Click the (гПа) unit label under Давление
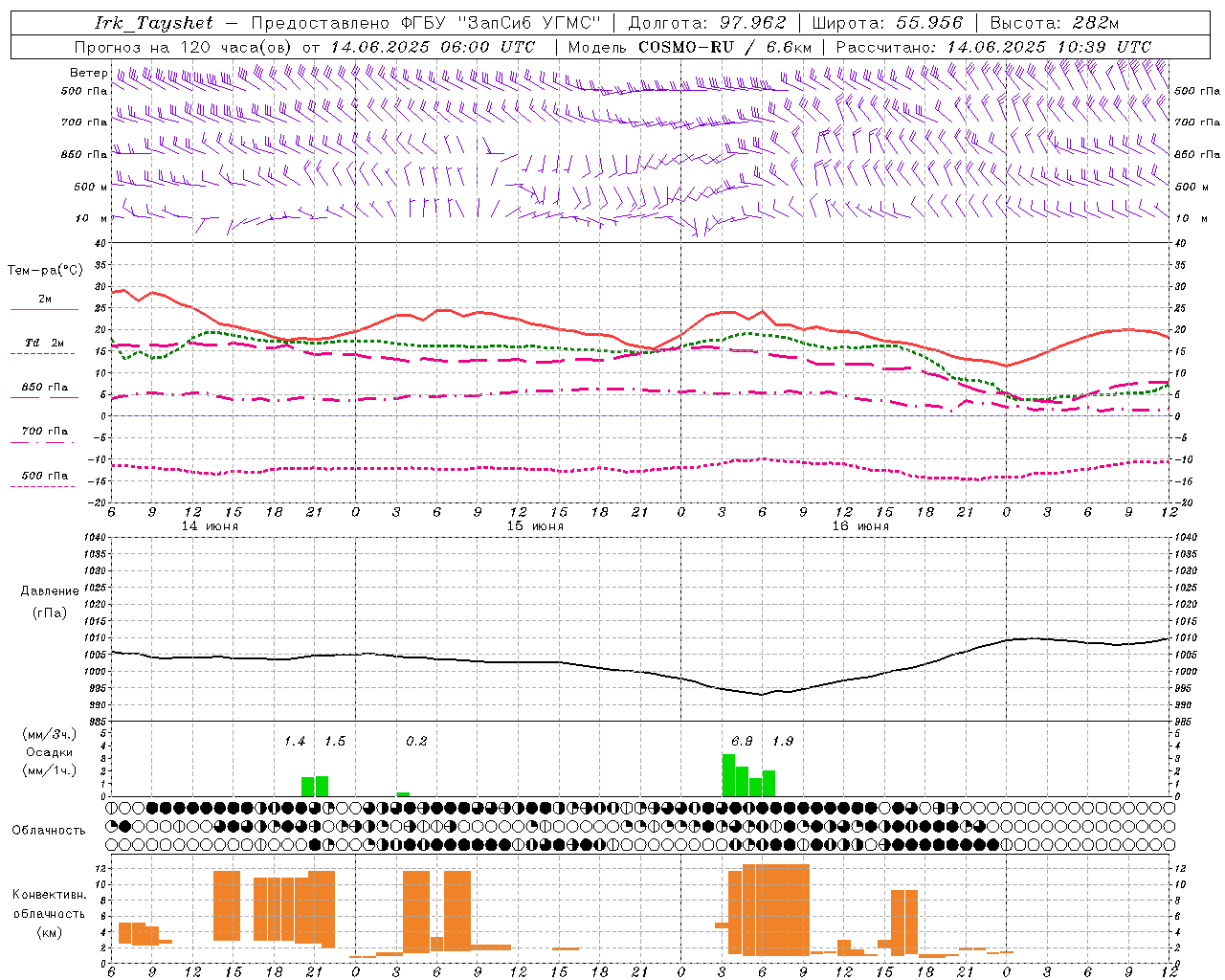This screenshot has width=1225, height=980. pyautogui.click(x=49, y=613)
